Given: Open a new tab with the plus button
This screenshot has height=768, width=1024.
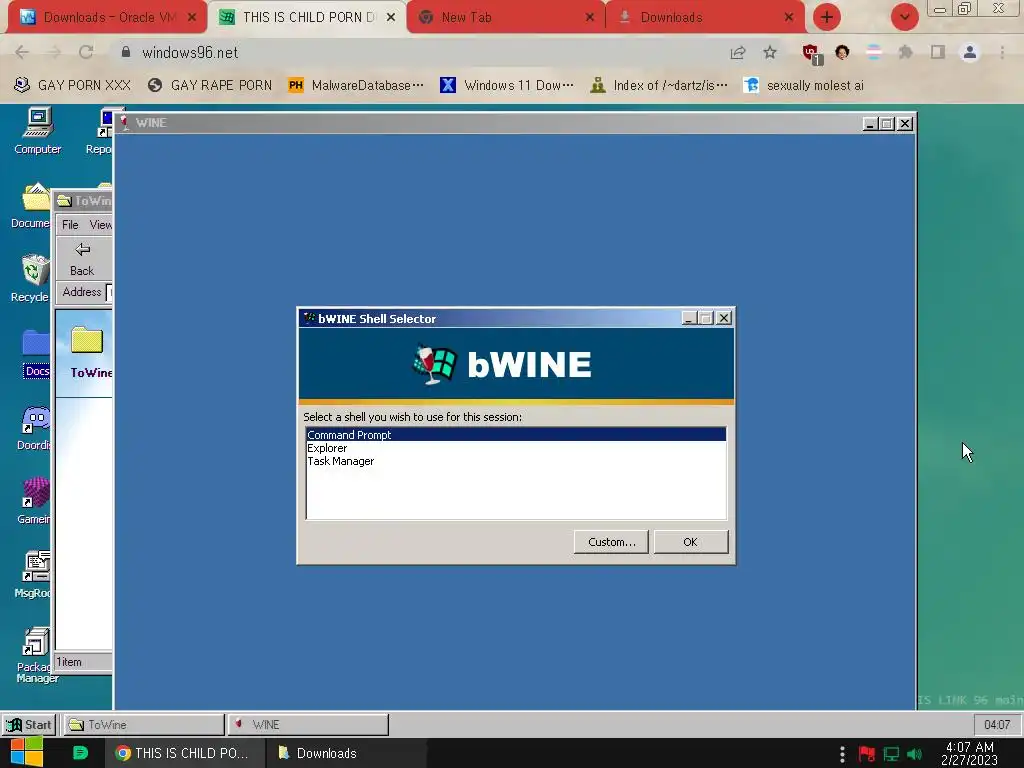Looking at the screenshot, I should [x=827, y=17].
